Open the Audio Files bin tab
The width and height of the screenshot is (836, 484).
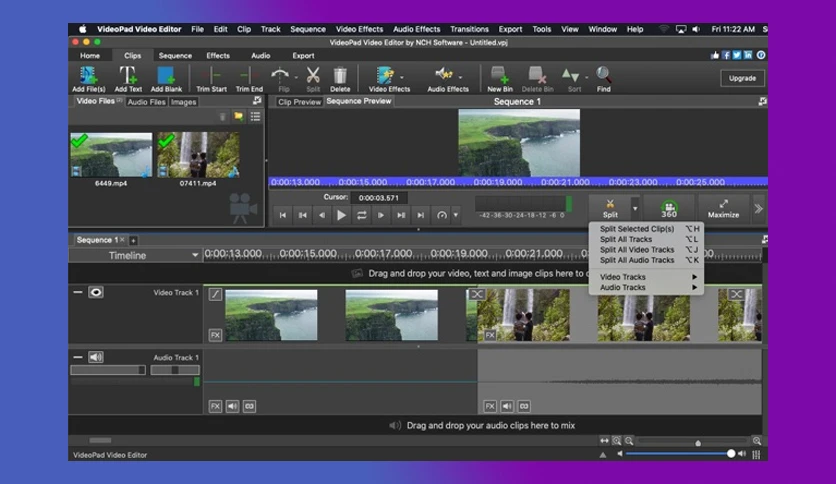tap(146, 102)
